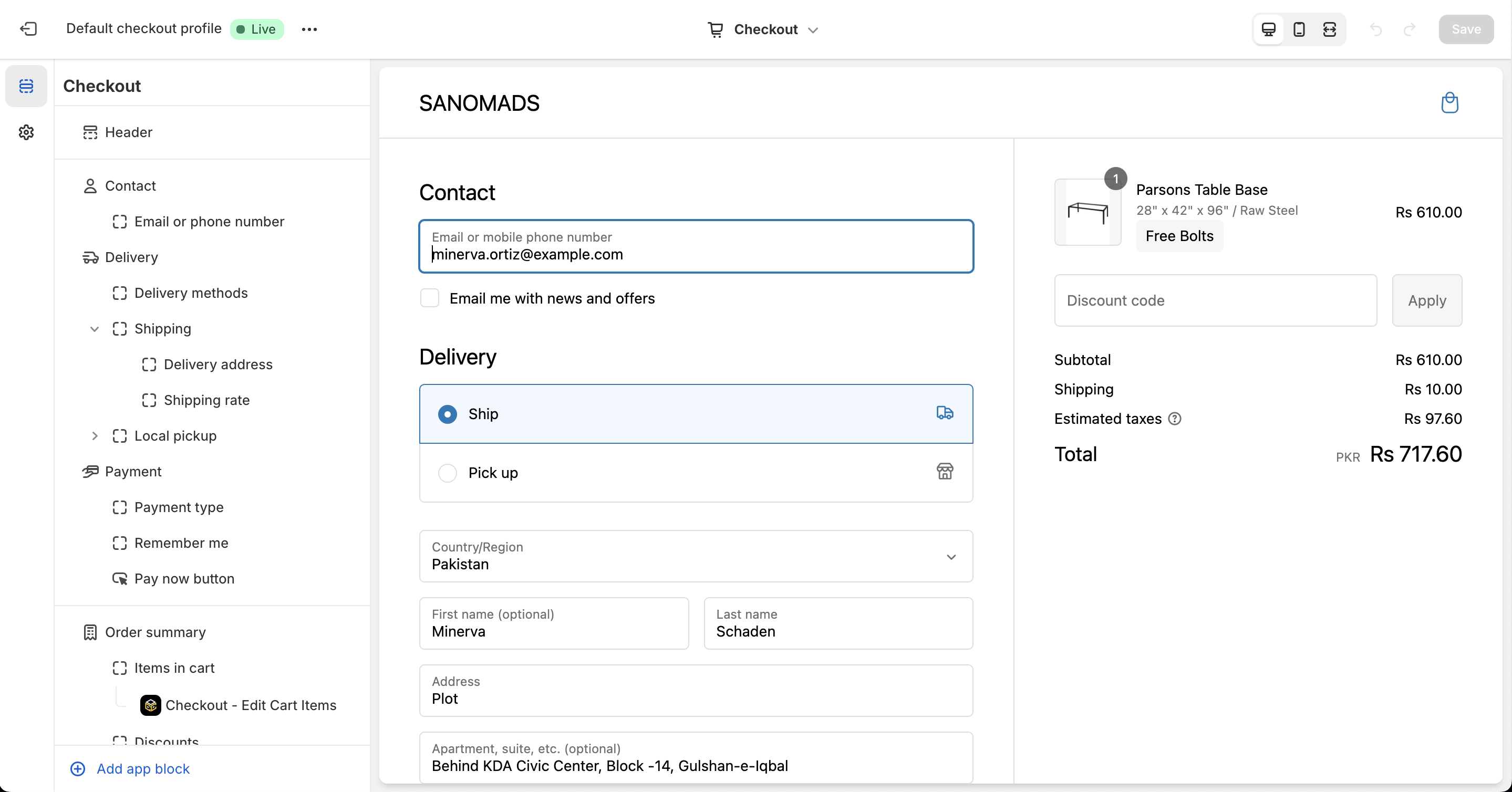Click the Remember me block icon
1512x792 pixels.
pyautogui.click(x=120, y=543)
